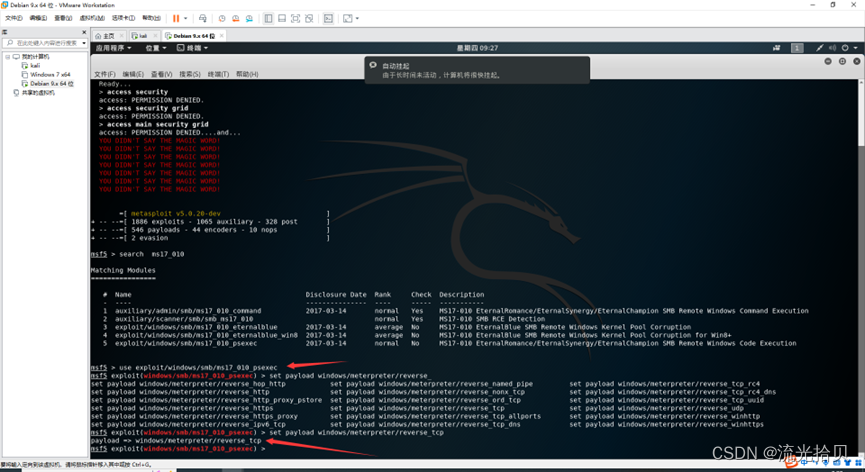This screenshot has width=865, height=472.
Task: Click the text exploit/windows/smb/ms17_010_eternalblue_win8
Action: pyautogui.click(x=206, y=335)
